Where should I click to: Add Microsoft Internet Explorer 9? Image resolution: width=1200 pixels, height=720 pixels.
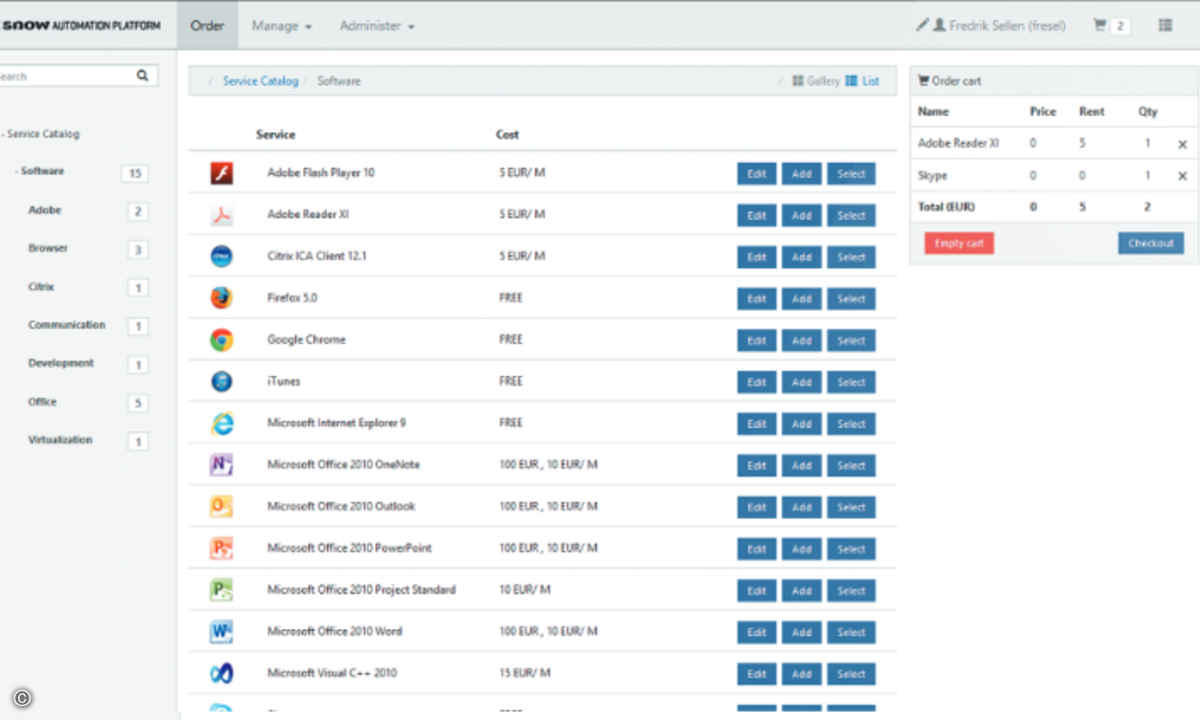point(802,424)
